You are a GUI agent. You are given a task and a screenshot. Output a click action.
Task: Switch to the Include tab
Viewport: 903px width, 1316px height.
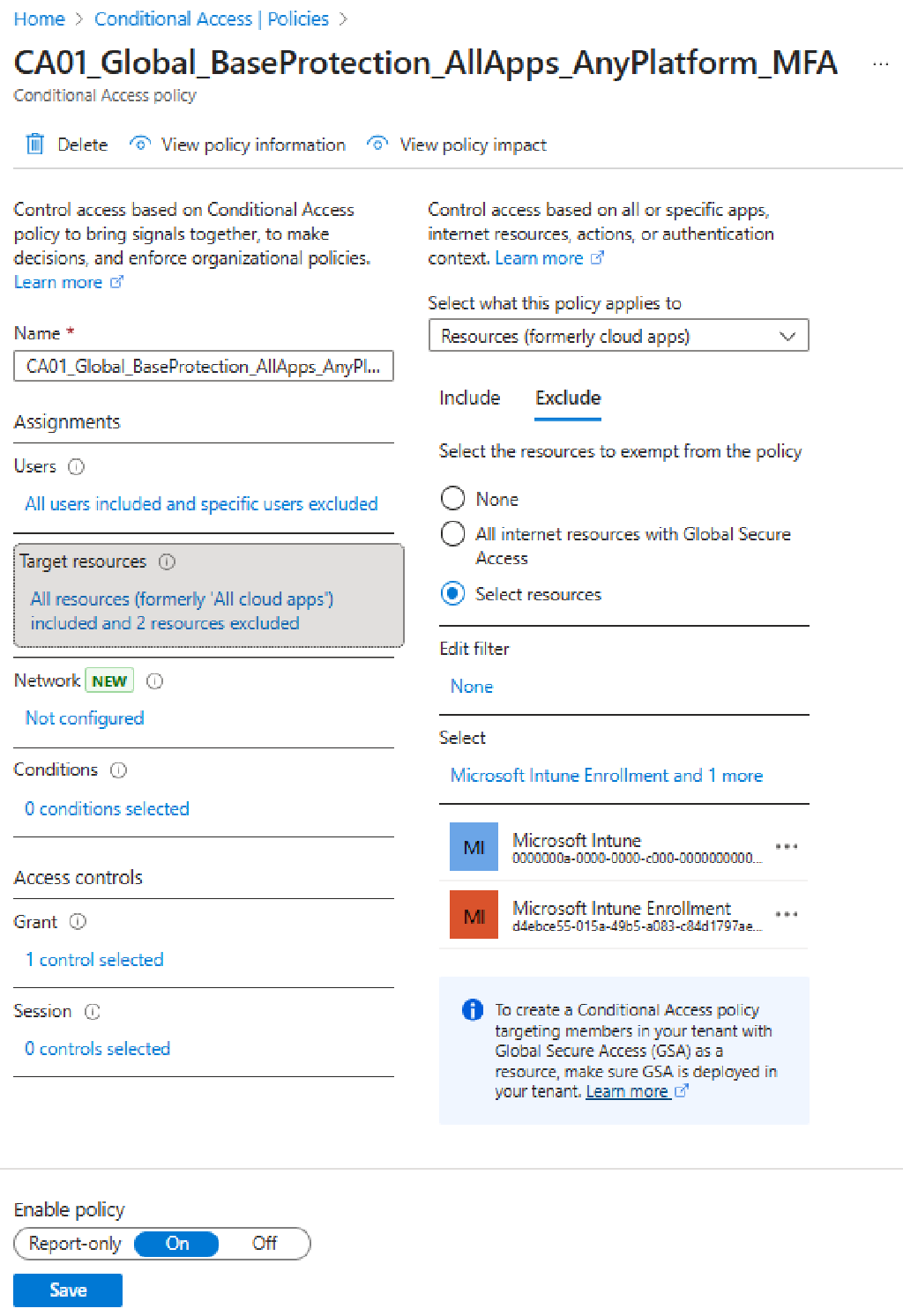(x=469, y=398)
